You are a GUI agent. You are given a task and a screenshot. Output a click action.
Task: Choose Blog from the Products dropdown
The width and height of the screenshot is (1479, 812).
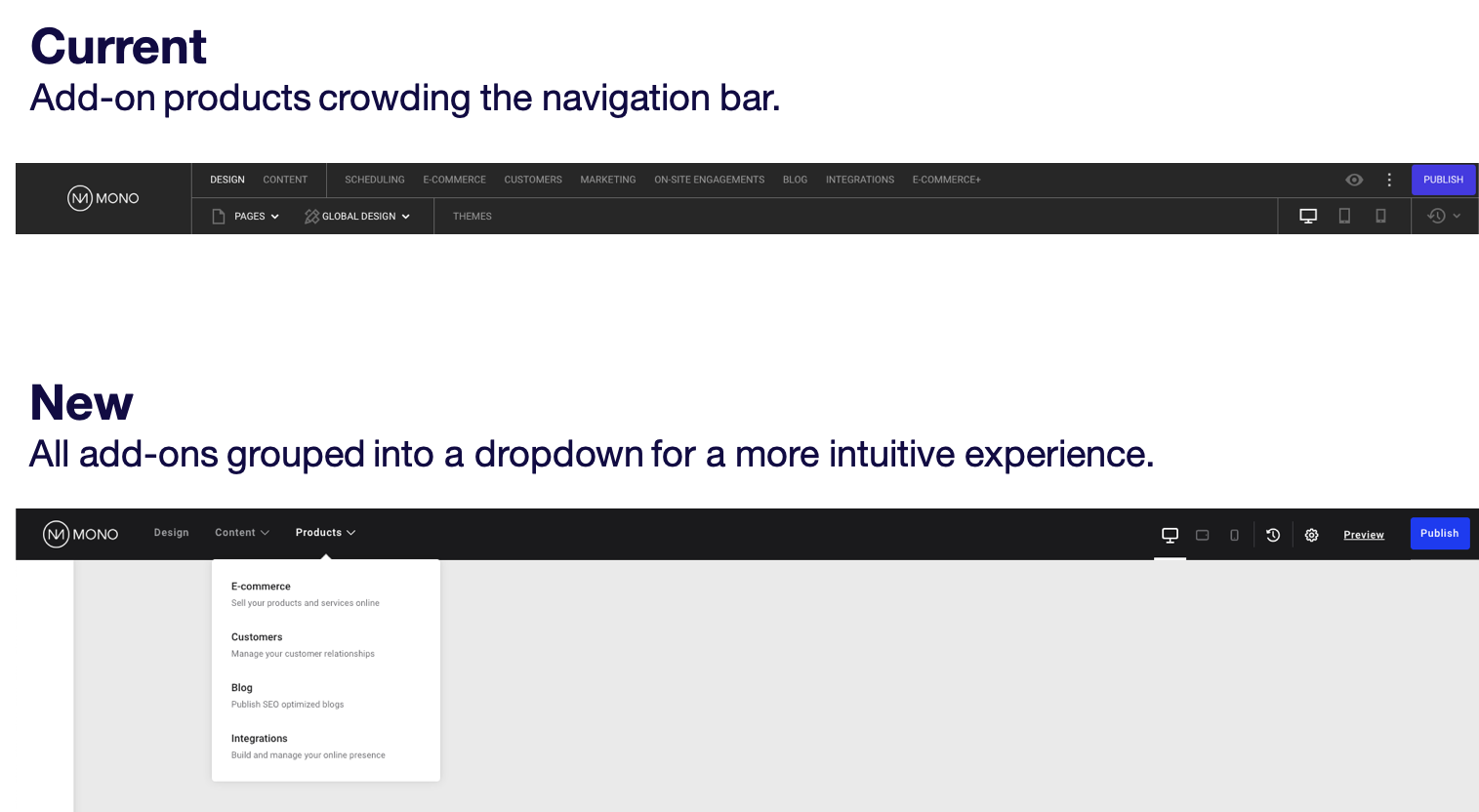pos(242,688)
